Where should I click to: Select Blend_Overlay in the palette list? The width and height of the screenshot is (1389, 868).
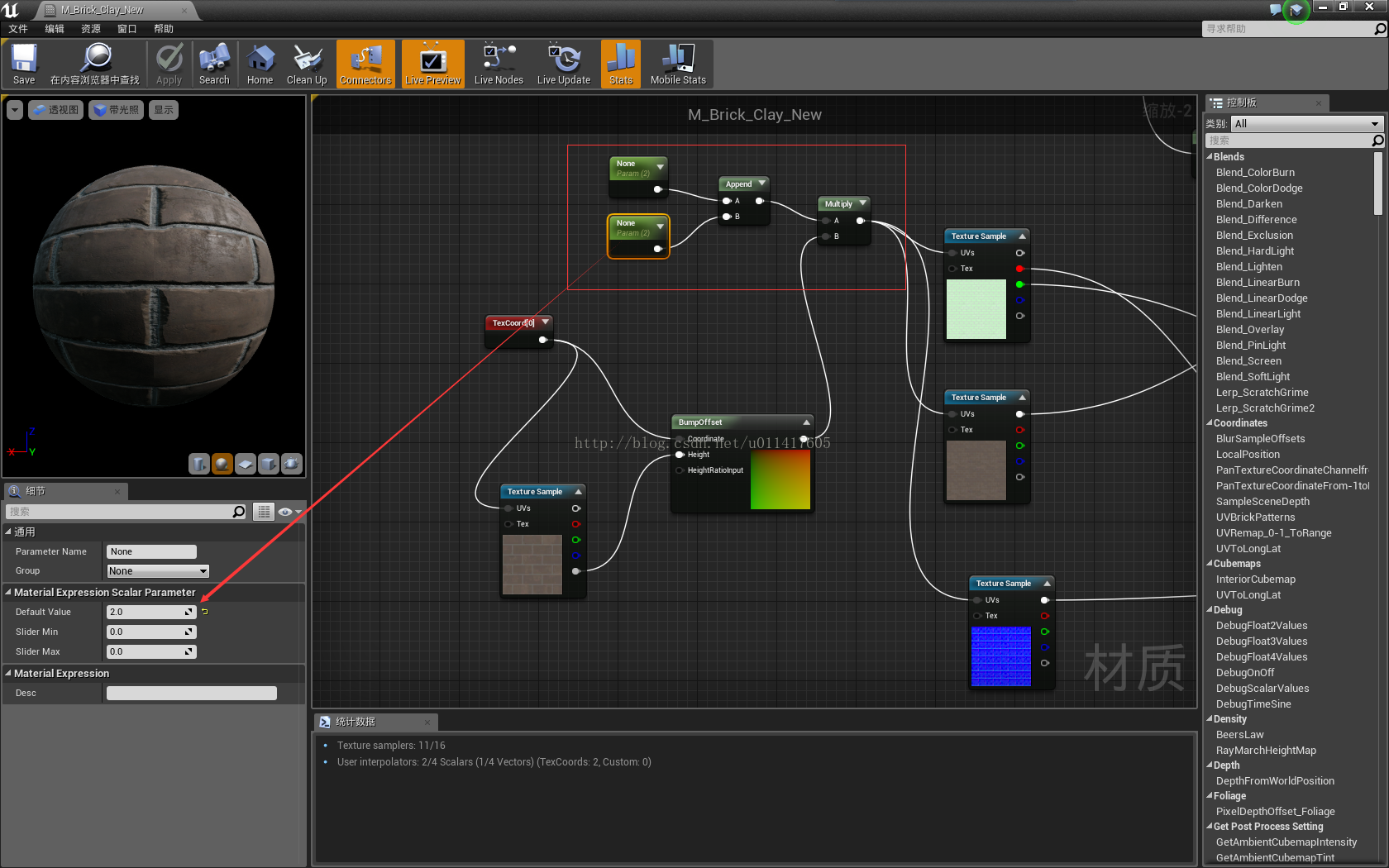tap(1250, 329)
